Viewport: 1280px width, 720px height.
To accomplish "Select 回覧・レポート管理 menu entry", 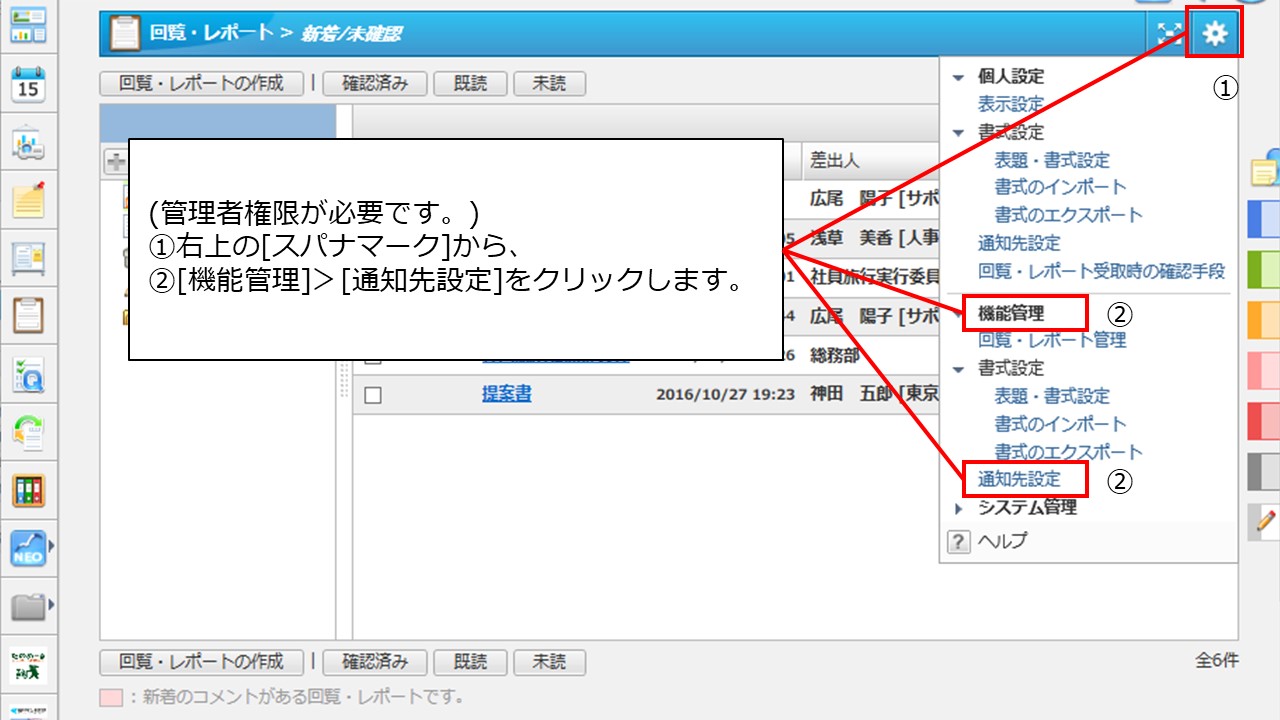I will click(x=1052, y=340).
